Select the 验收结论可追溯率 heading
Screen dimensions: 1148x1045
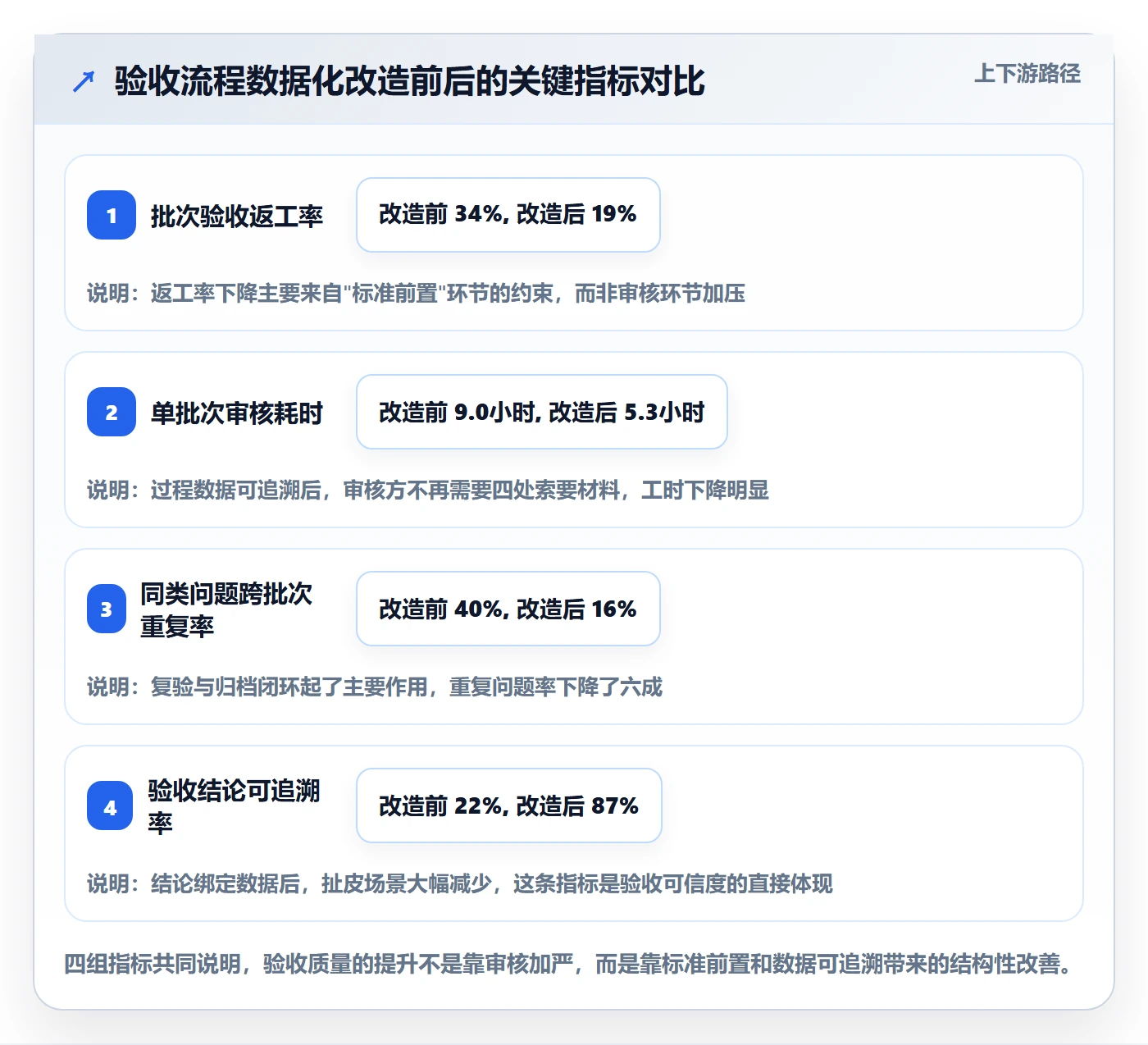click(x=234, y=806)
